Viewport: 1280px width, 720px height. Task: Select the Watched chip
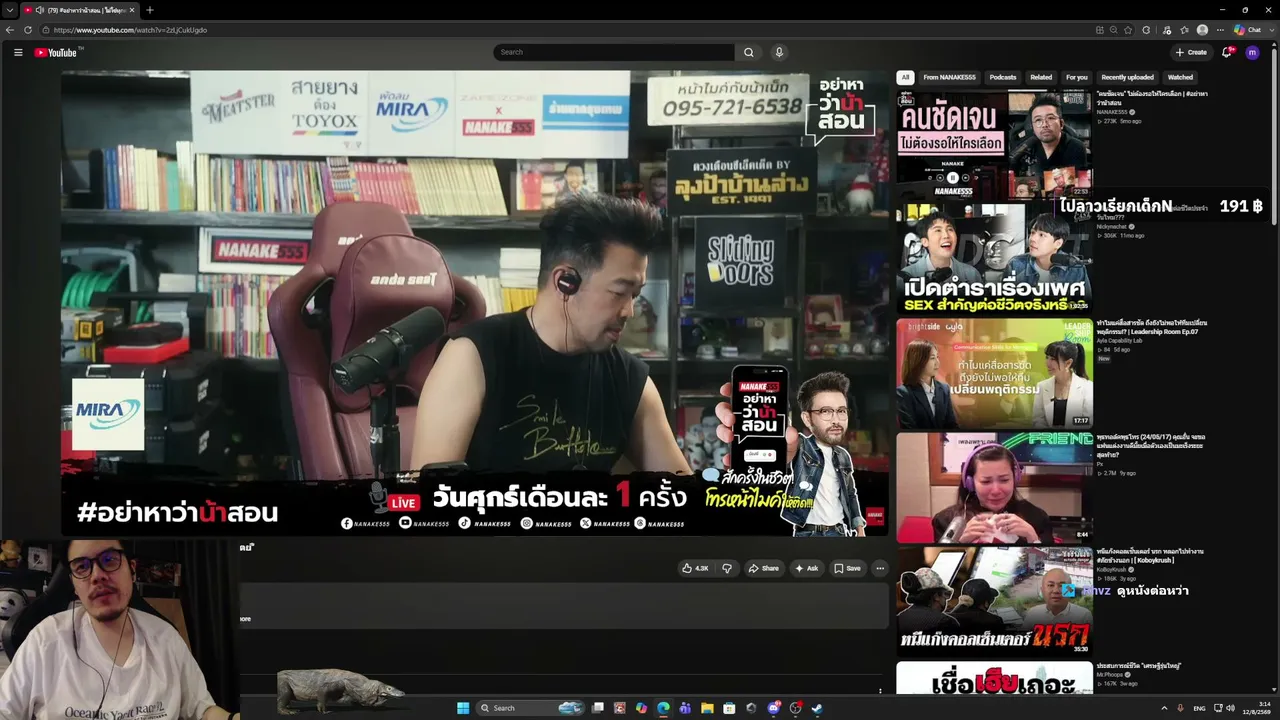[x=1180, y=77]
